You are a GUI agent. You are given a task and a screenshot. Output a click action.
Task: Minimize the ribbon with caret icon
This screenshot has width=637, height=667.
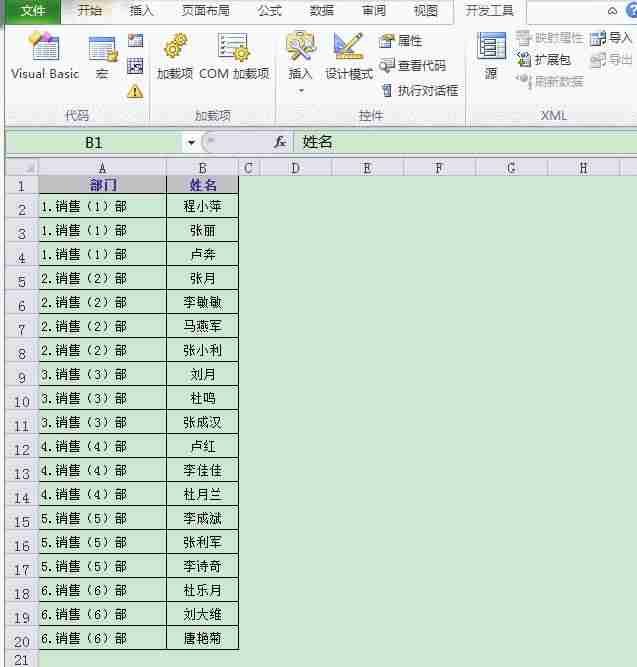coord(612,11)
